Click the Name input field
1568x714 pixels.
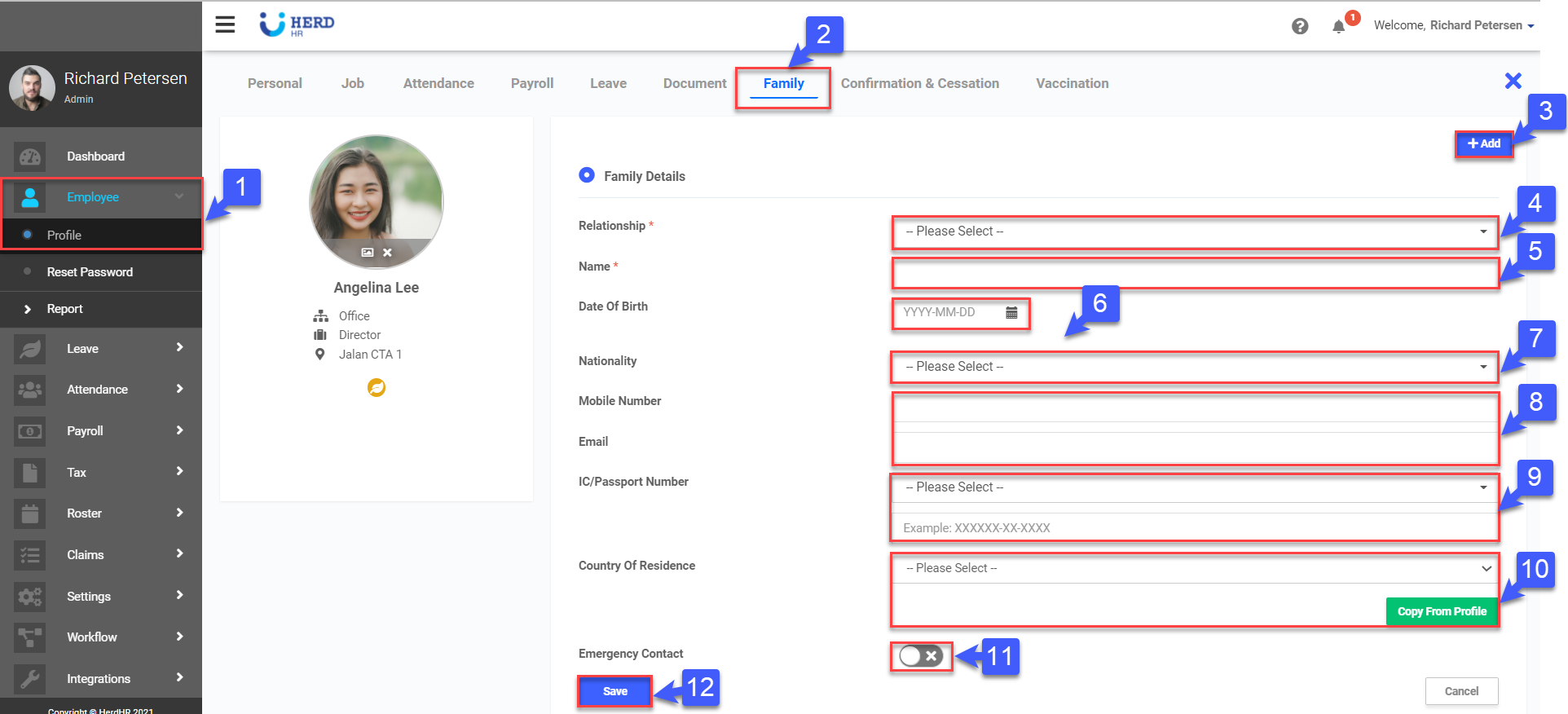click(1195, 274)
